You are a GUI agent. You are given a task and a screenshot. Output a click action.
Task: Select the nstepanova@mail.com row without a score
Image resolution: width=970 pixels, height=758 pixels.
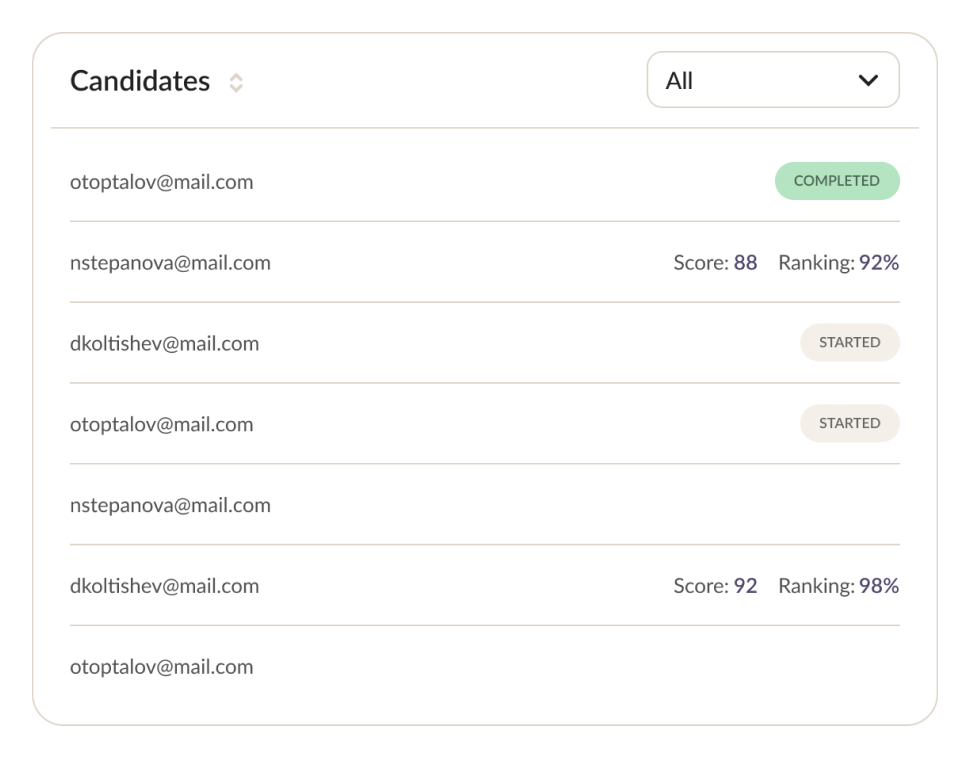click(x=170, y=505)
